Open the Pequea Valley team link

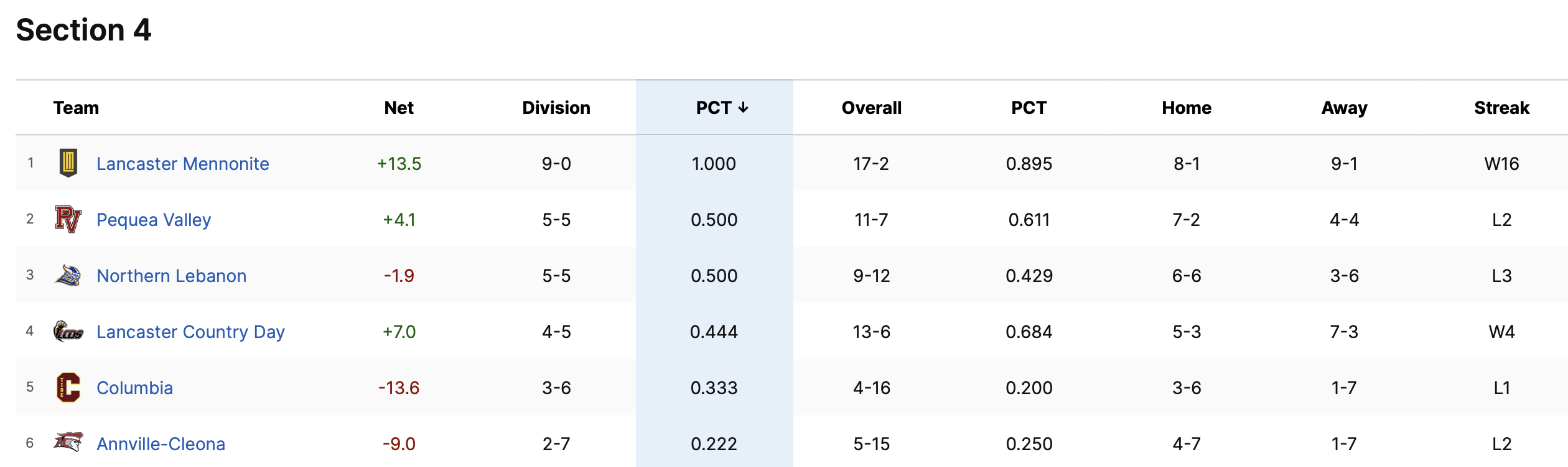154,220
